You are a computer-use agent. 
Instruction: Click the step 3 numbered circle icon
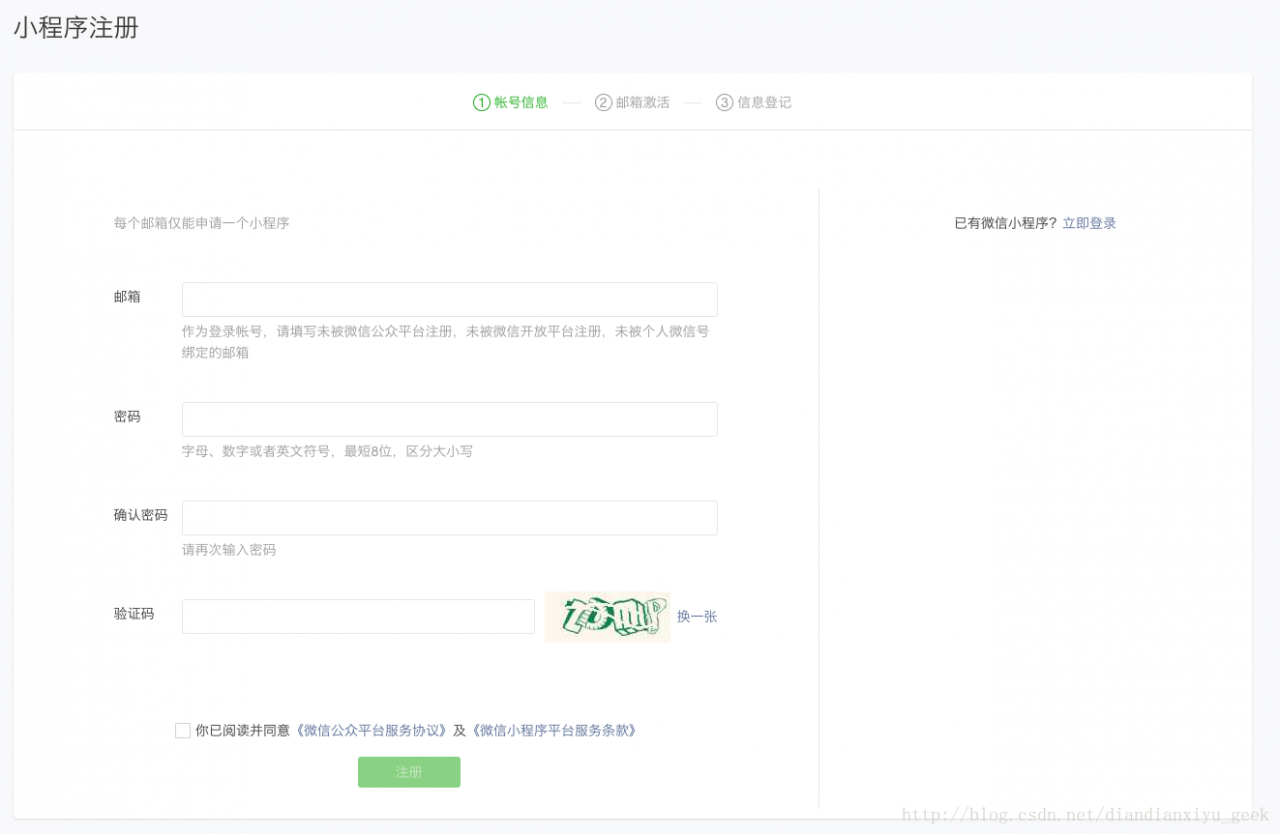pyautogui.click(x=724, y=101)
